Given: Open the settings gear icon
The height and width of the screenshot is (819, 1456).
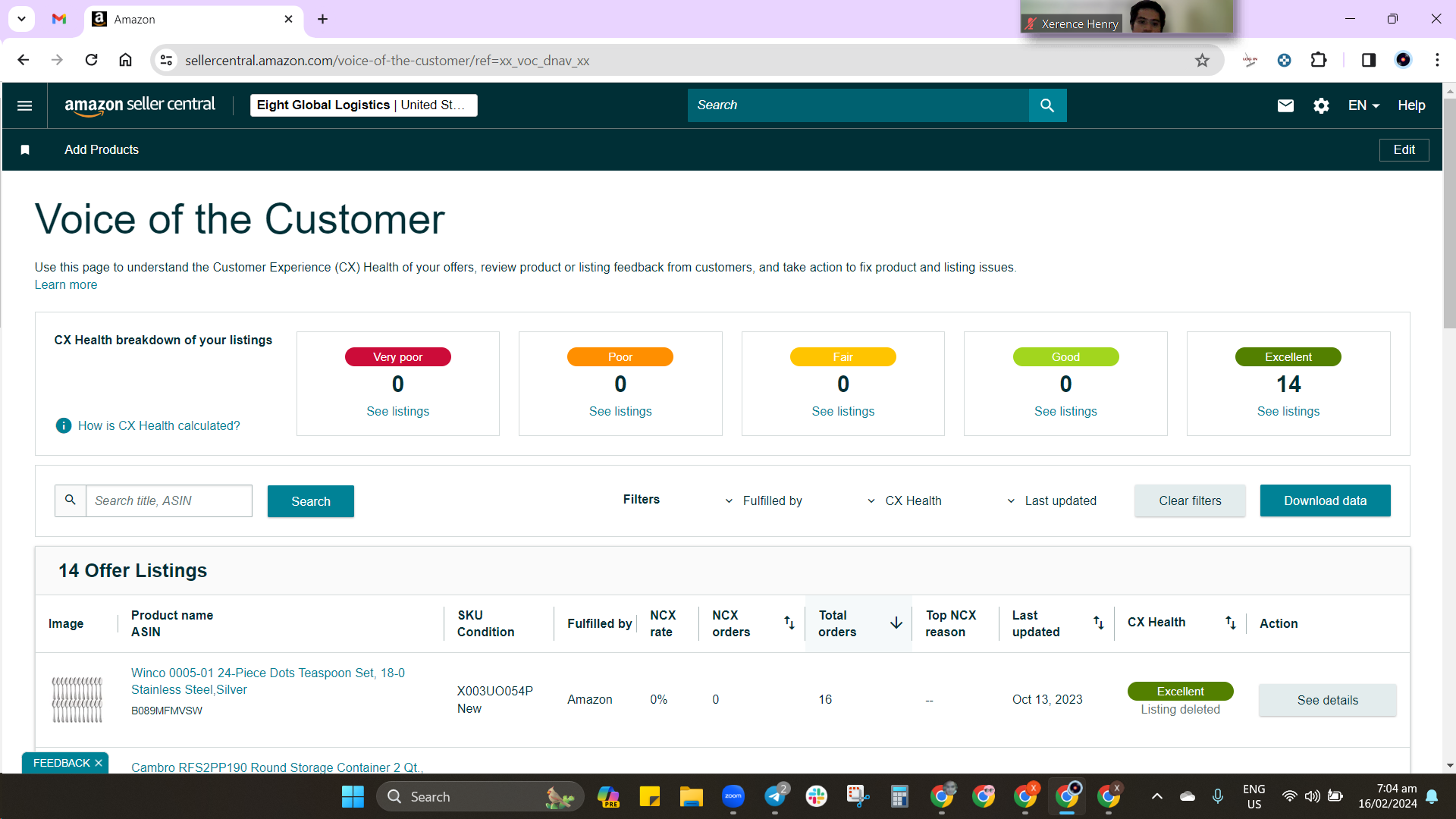Looking at the screenshot, I should coord(1321,105).
